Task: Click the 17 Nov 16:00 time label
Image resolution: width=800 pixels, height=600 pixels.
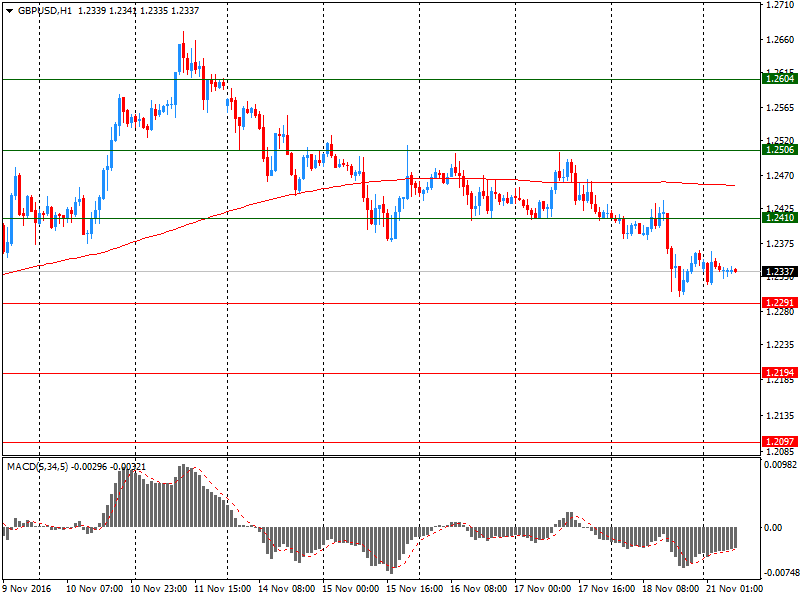Action: [x=606, y=589]
